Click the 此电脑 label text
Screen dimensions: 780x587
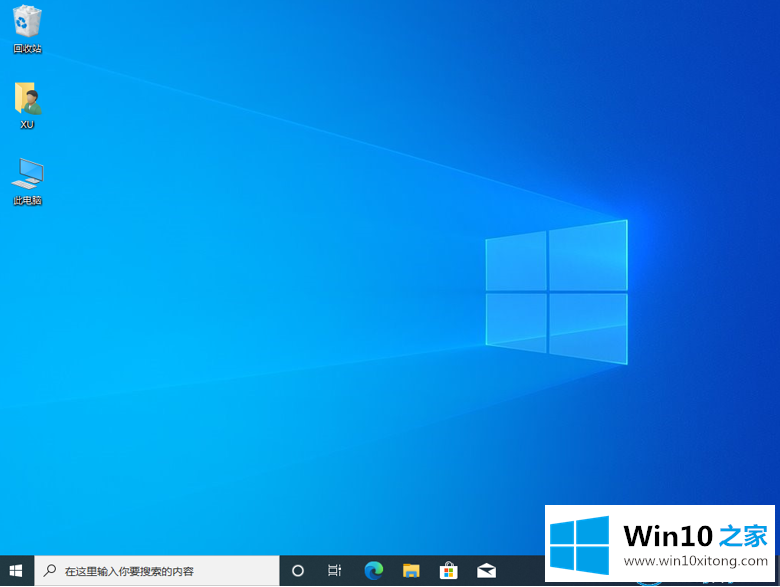click(x=27, y=200)
